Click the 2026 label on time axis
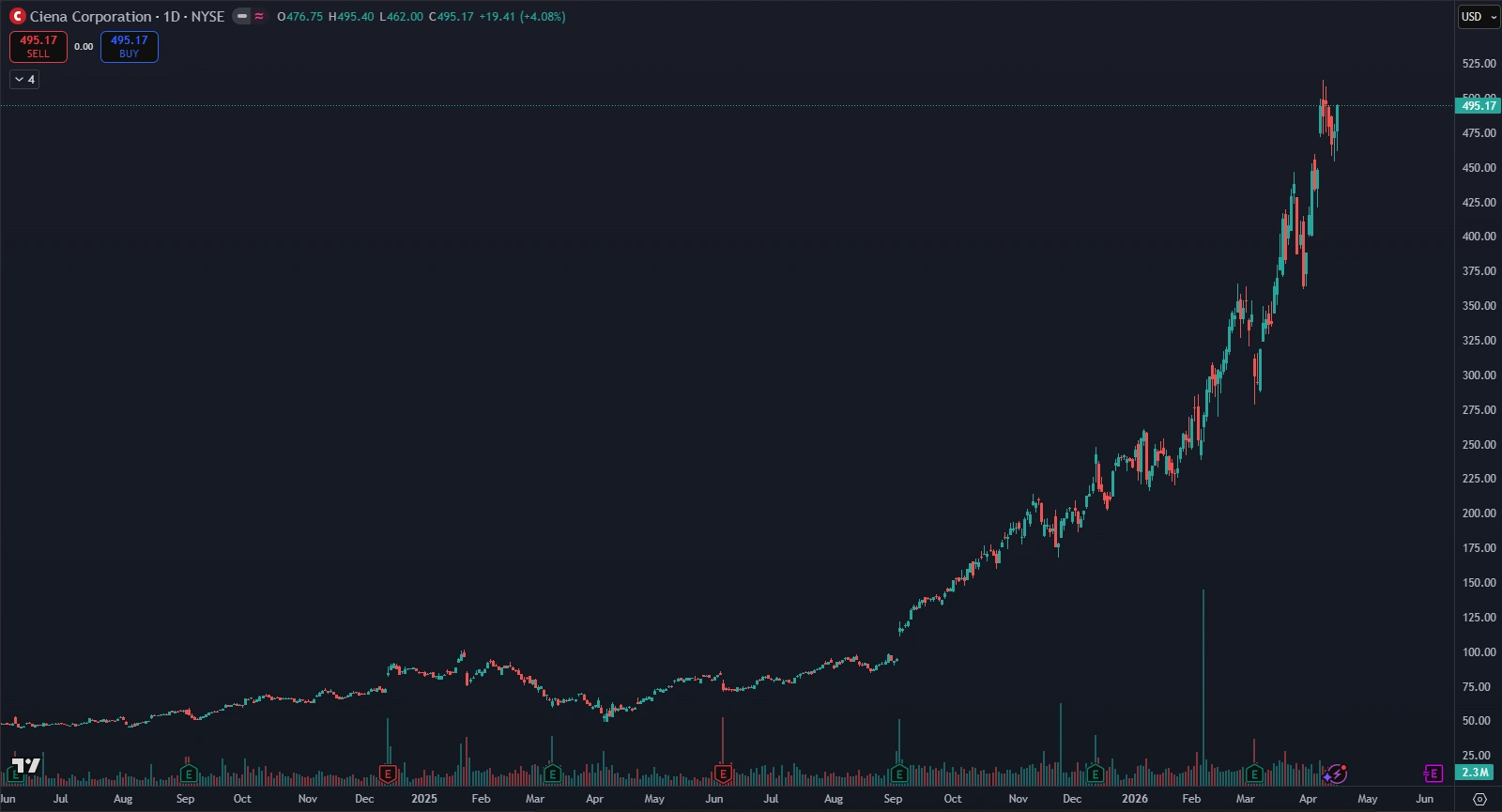The height and width of the screenshot is (812, 1502). [1135, 799]
